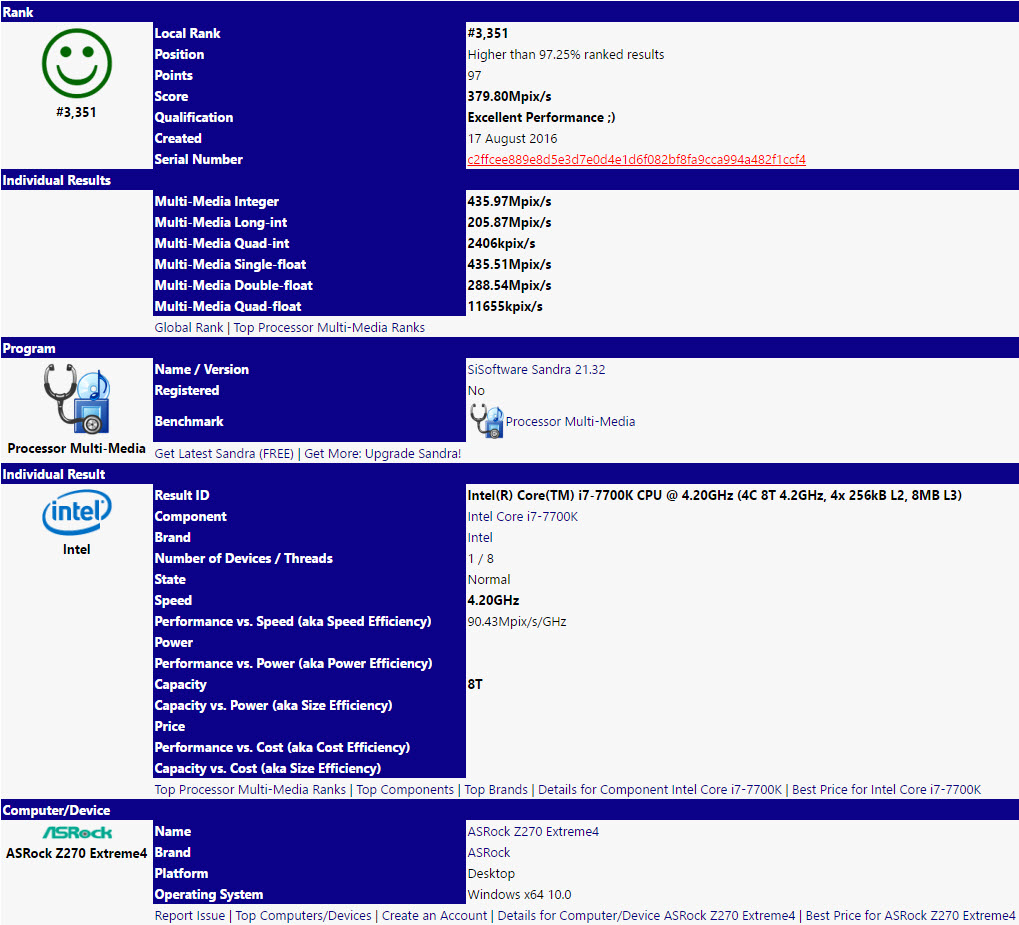Open the Top Components link
This screenshot has height=925, width=1019.
point(405,789)
